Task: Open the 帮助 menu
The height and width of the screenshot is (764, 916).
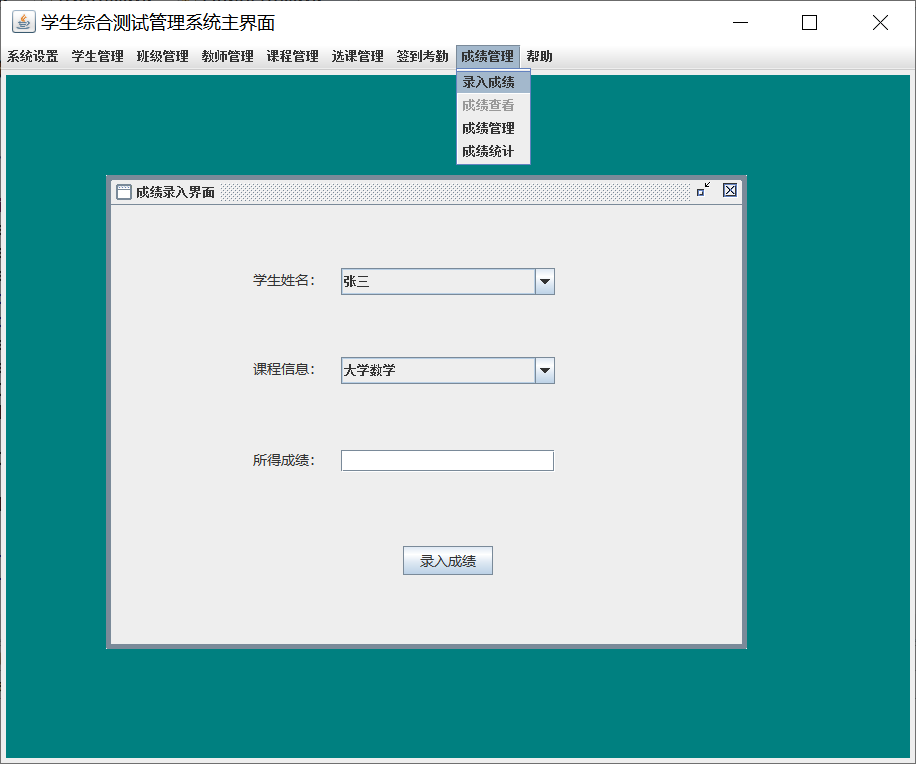Action: coord(539,56)
